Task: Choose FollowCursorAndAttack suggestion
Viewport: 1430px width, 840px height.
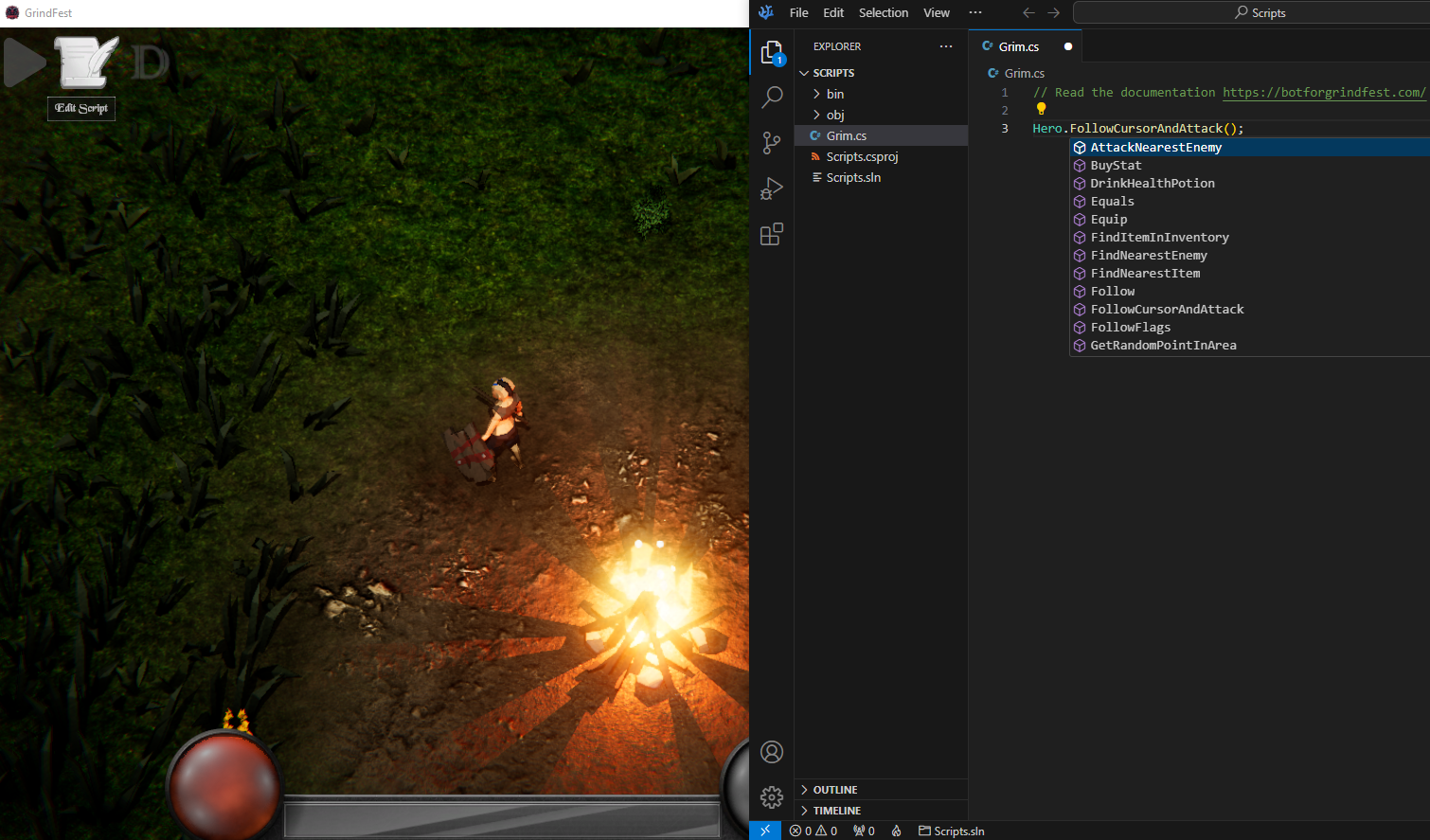Action: click(1250, 309)
